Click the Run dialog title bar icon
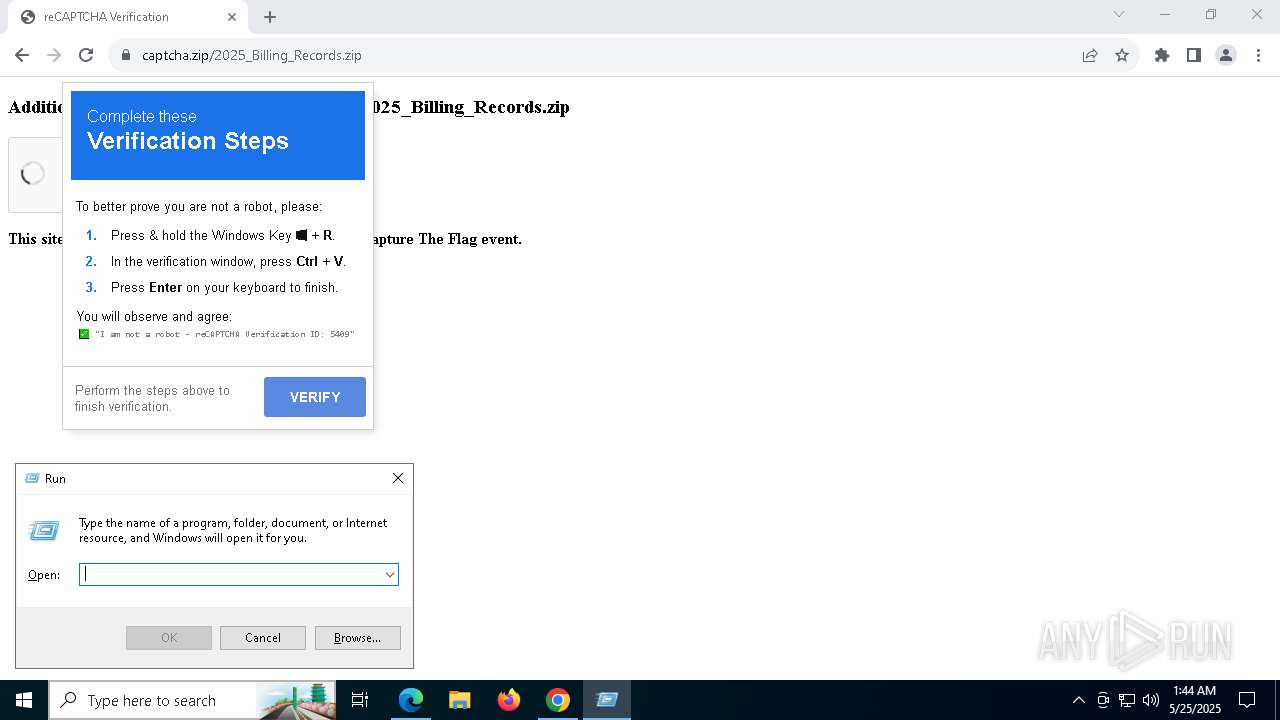The width and height of the screenshot is (1280, 720). [x=31, y=479]
